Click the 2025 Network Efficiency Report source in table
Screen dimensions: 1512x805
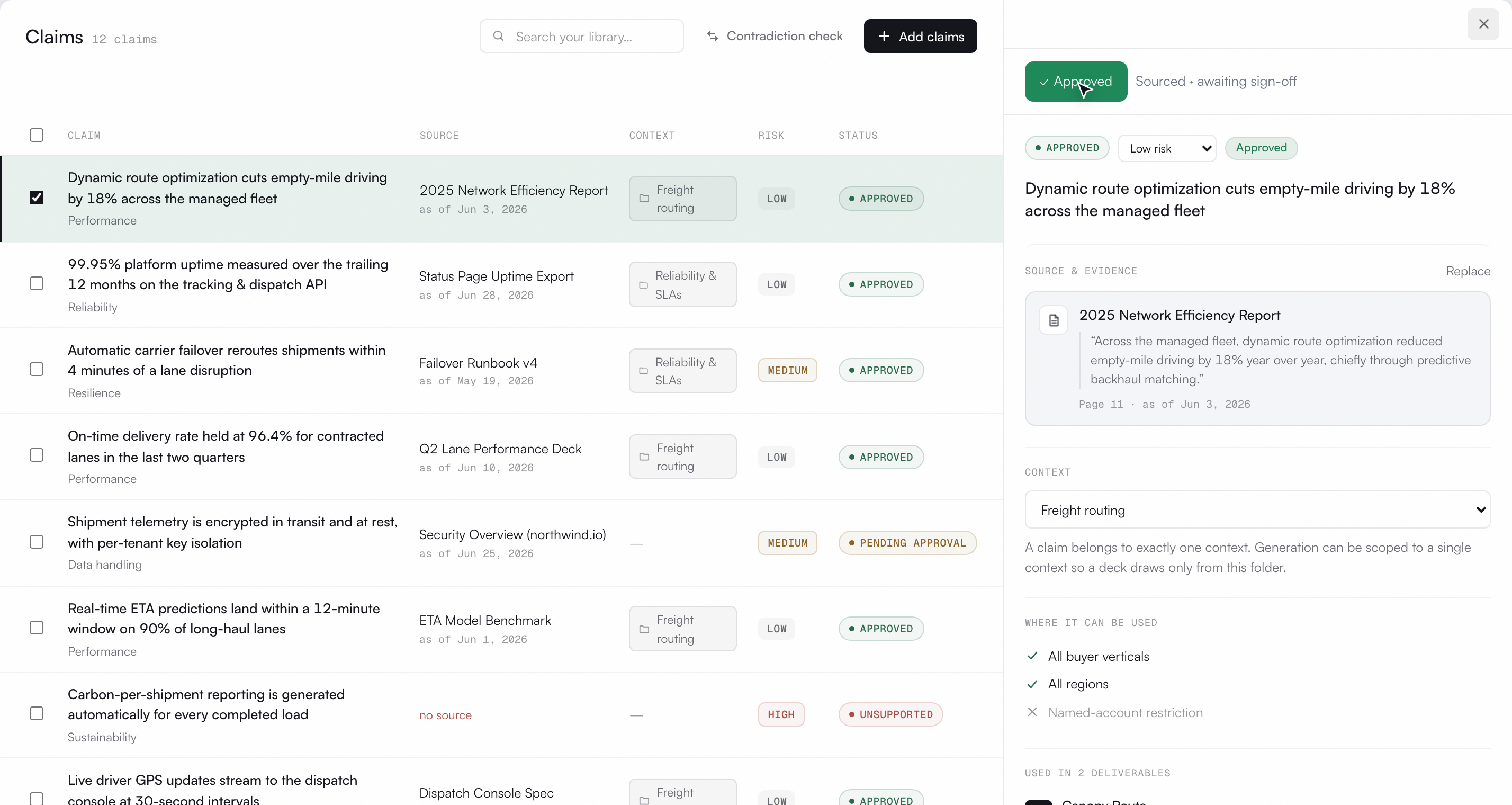click(513, 190)
